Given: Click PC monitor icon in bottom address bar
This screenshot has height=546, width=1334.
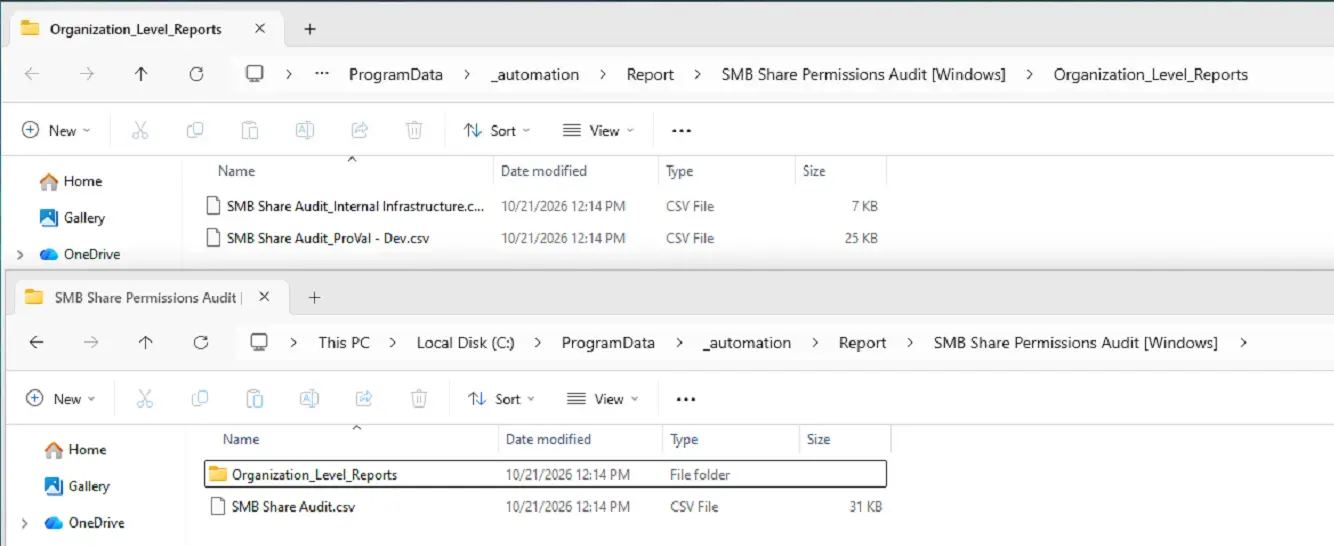Looking at the screenshot, I should [x=259, y=342].
